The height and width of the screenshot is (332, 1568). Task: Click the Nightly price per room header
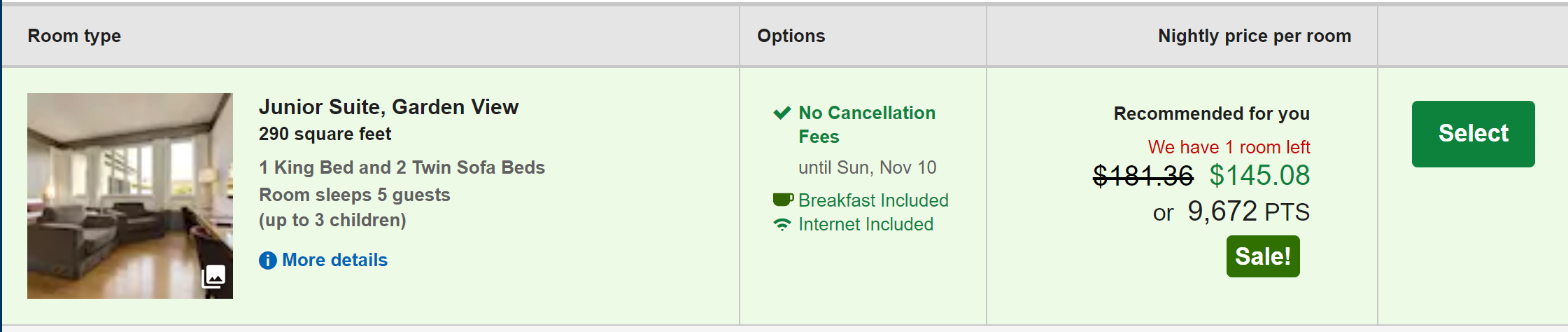pos(1254,36)
